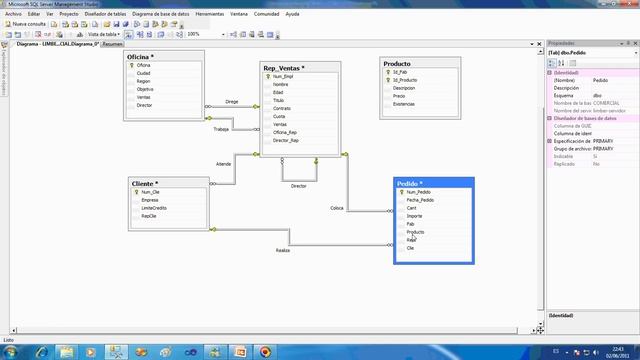Image resolution: width=640 pixels, height=360 pixels.
Task: Click the Coloca relationship label
Action: pyautogui.click(x=337, y=208)
